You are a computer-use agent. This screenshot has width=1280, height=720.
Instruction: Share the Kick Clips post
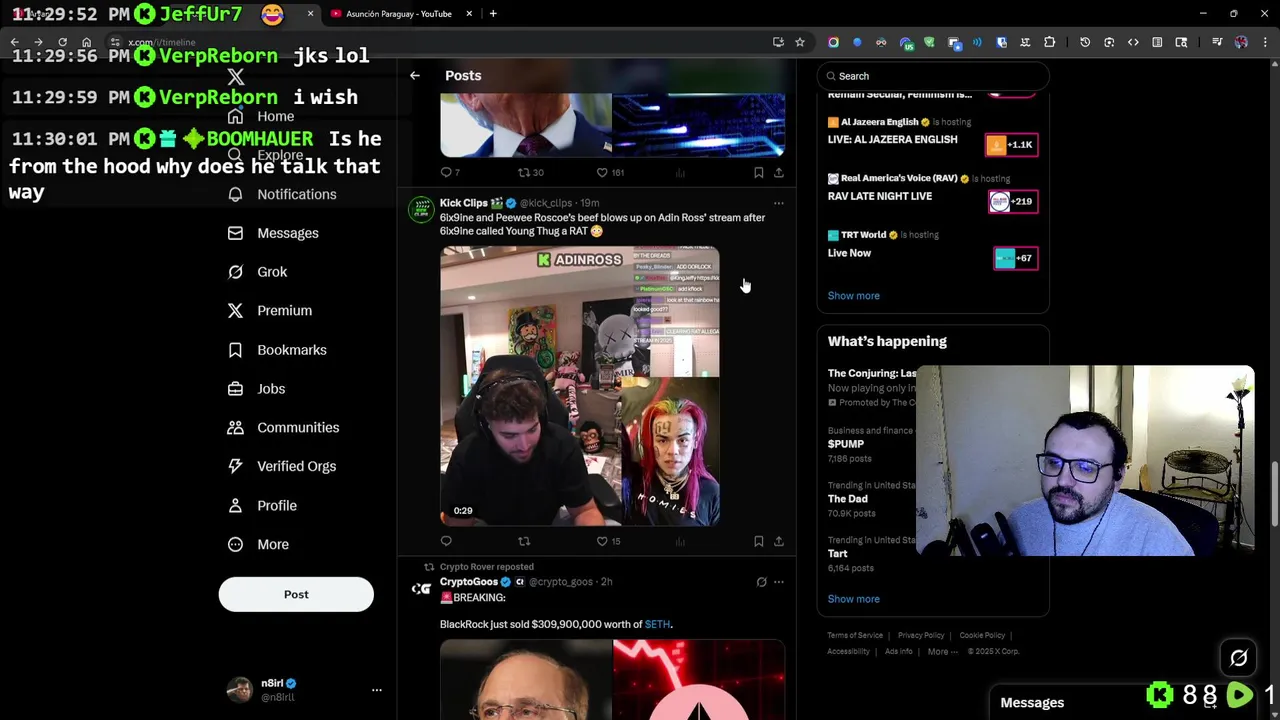779,541
